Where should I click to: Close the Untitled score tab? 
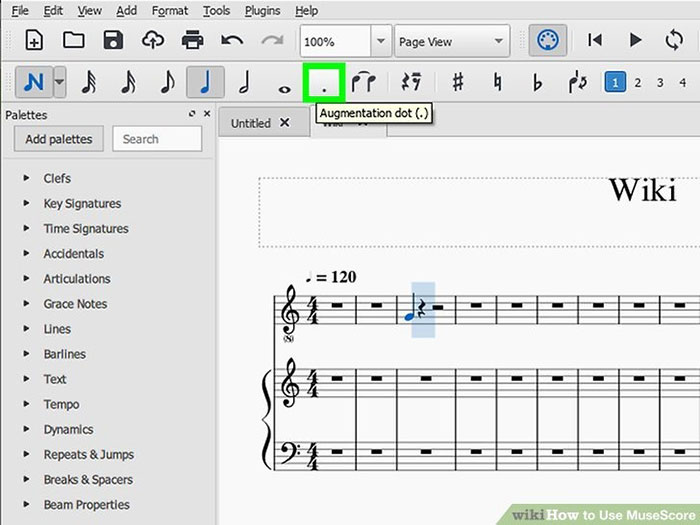(284, 123)
